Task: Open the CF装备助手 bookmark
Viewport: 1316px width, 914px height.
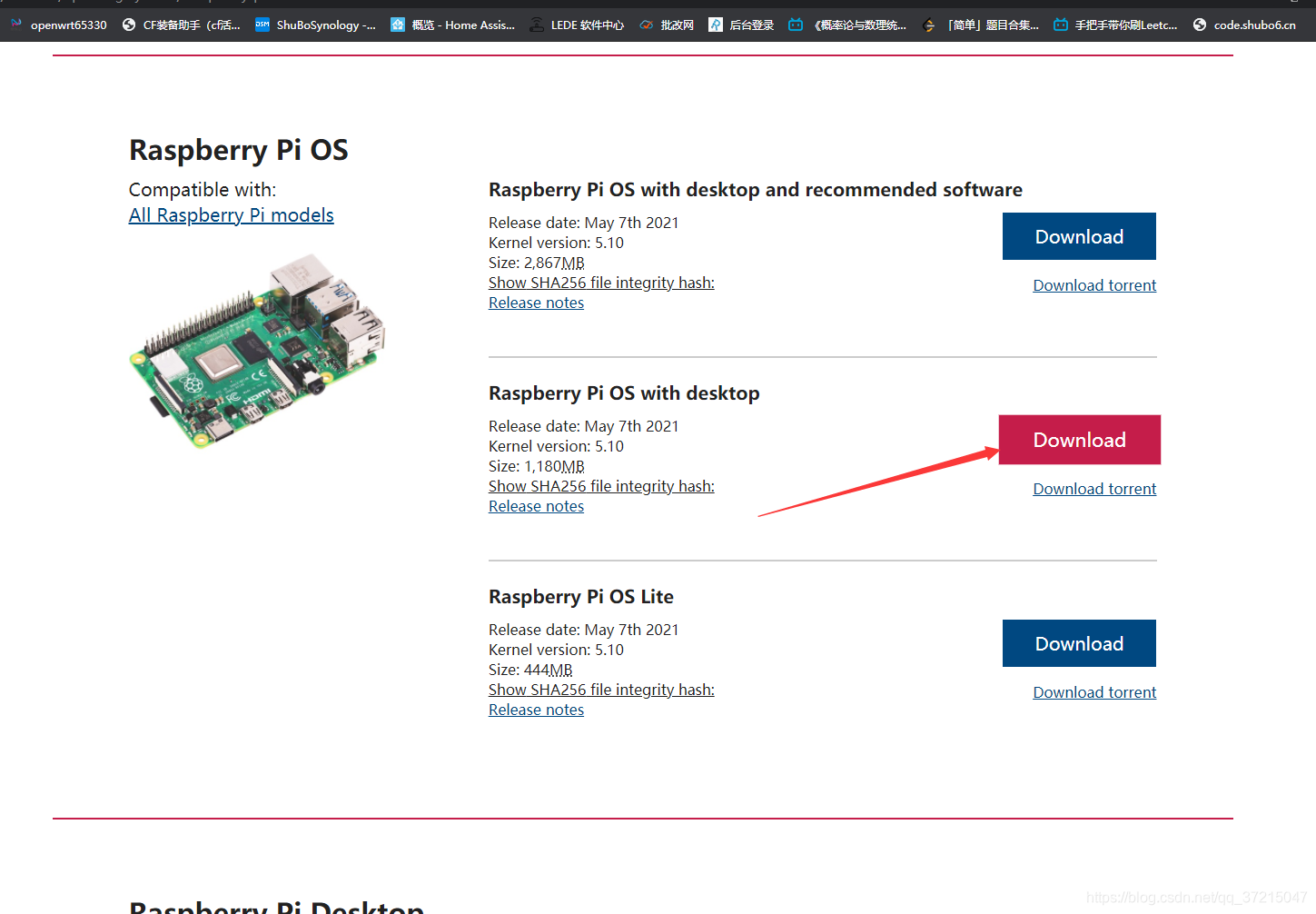Action: click(181, 25)
